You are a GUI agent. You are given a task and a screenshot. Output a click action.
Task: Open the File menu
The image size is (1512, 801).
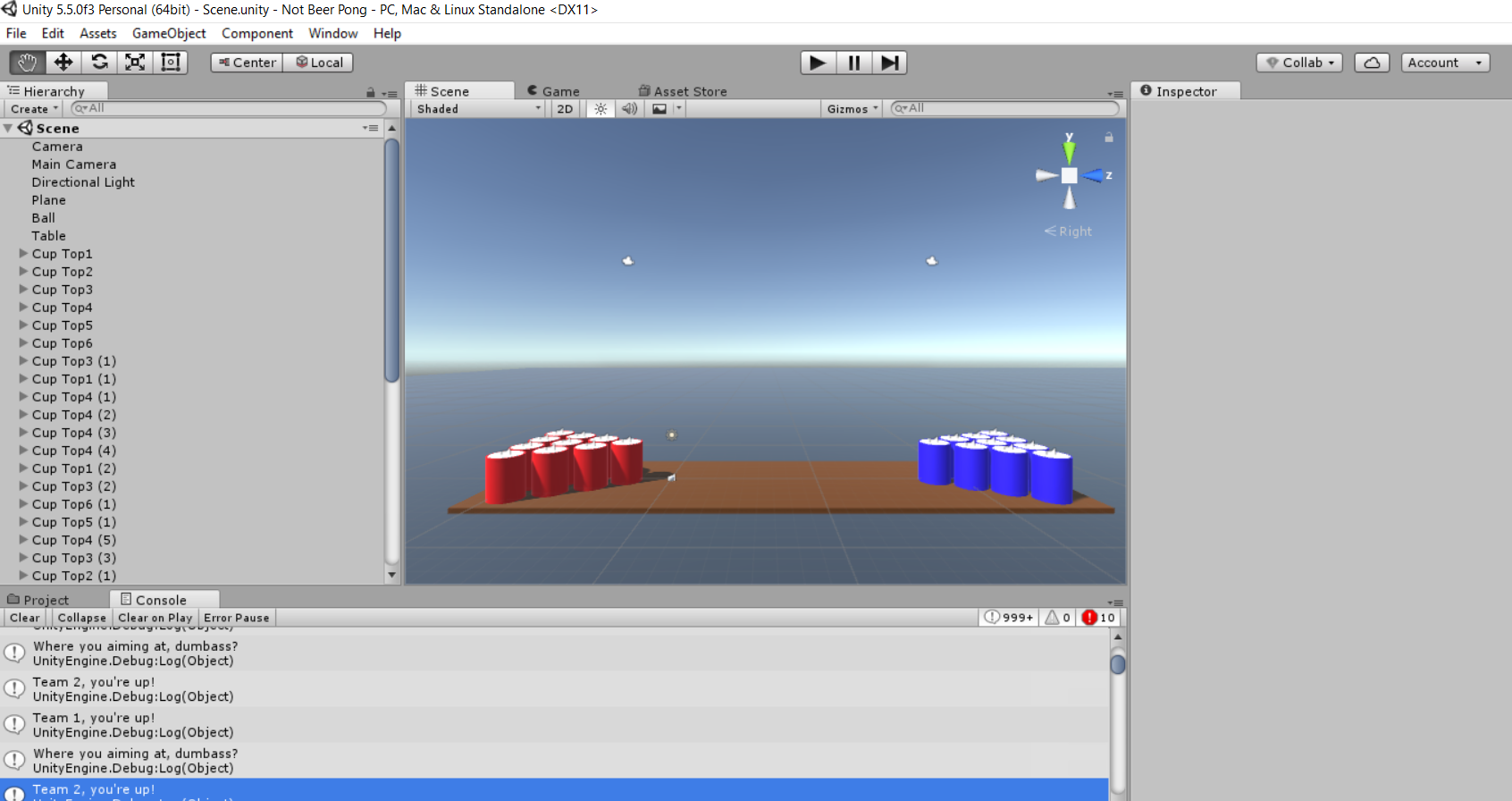pos(16,33)
